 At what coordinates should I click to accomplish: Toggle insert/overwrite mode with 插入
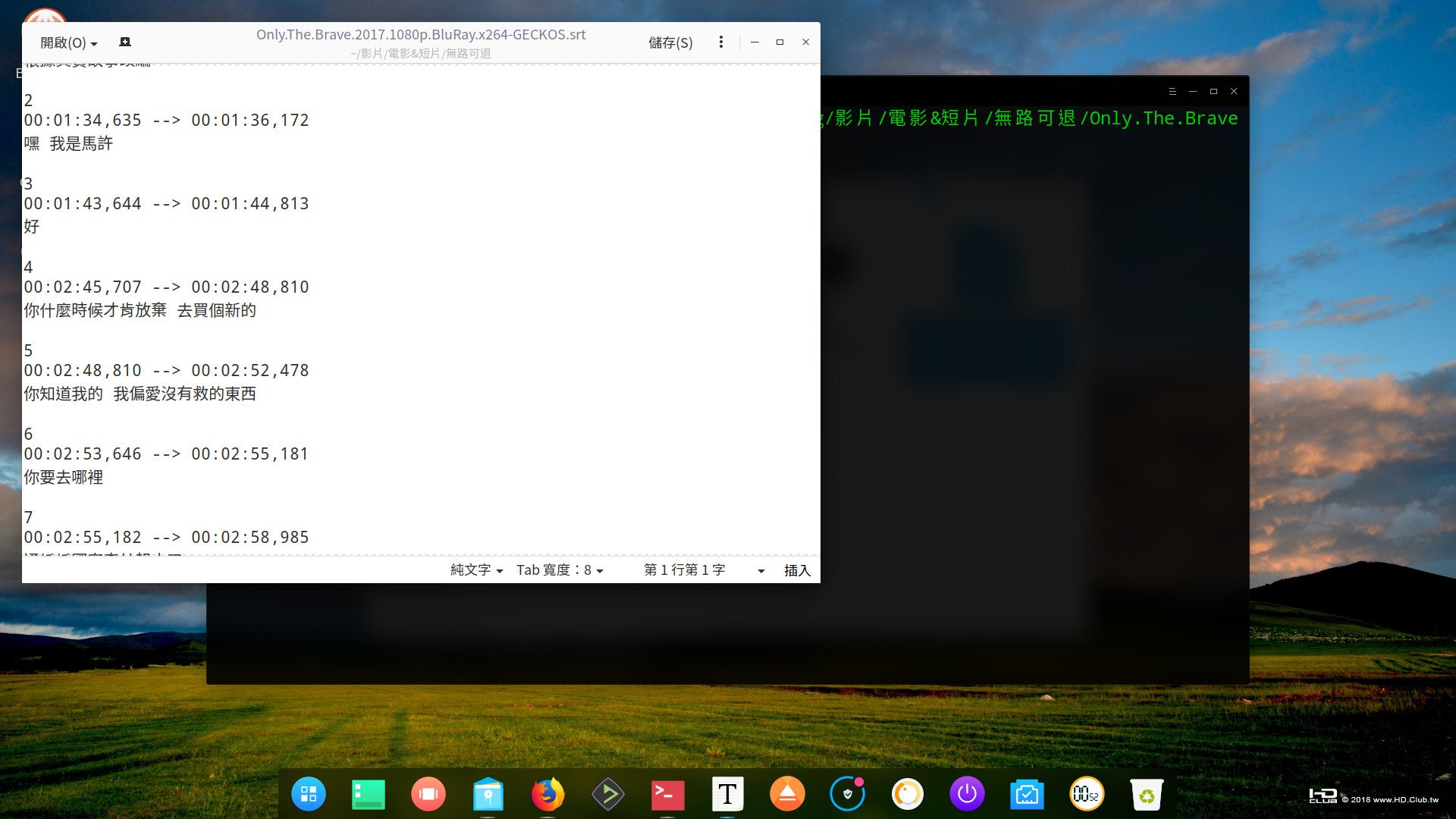[796, 570]
